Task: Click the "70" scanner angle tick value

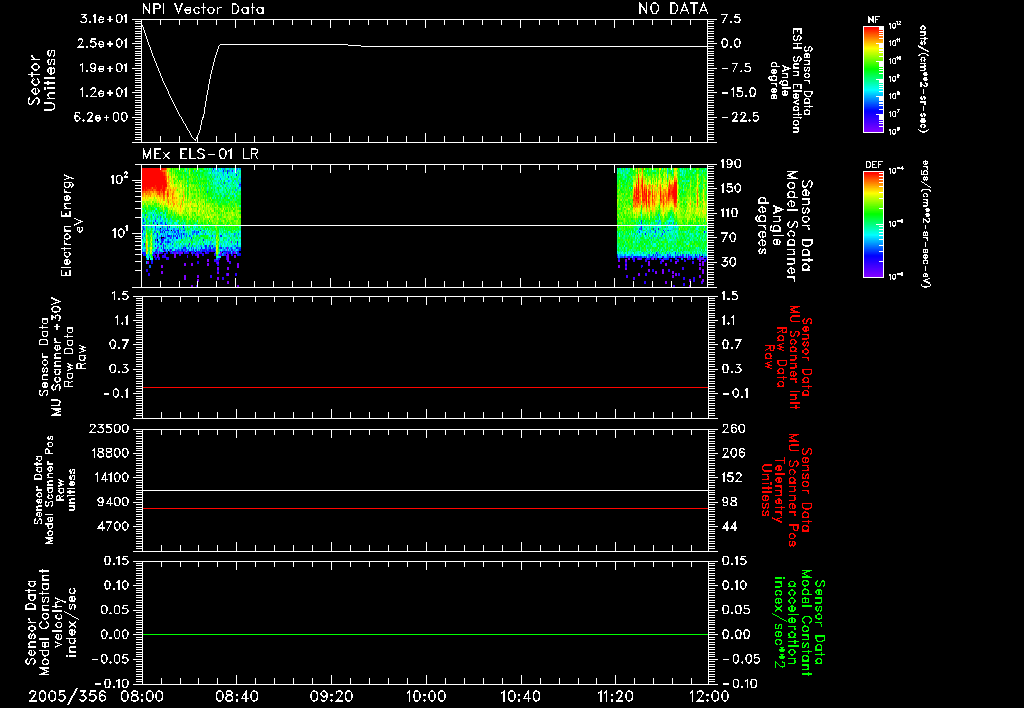Action: 729,238
